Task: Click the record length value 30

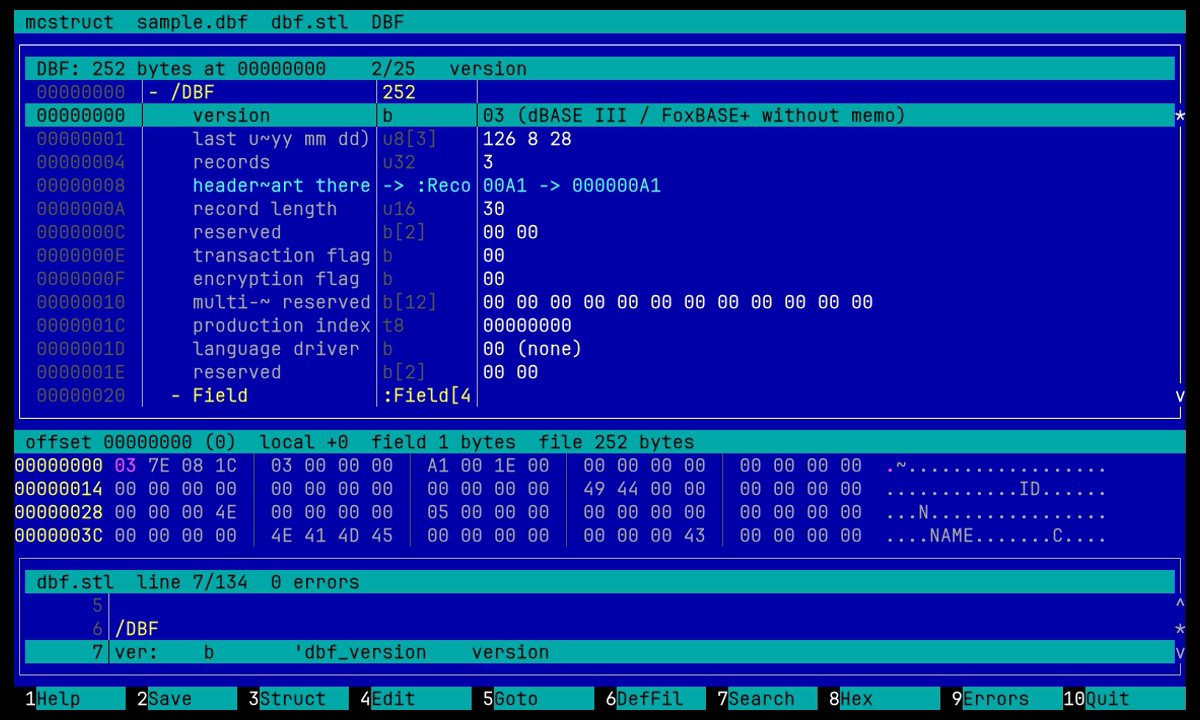Action: (x=494, y=209)
